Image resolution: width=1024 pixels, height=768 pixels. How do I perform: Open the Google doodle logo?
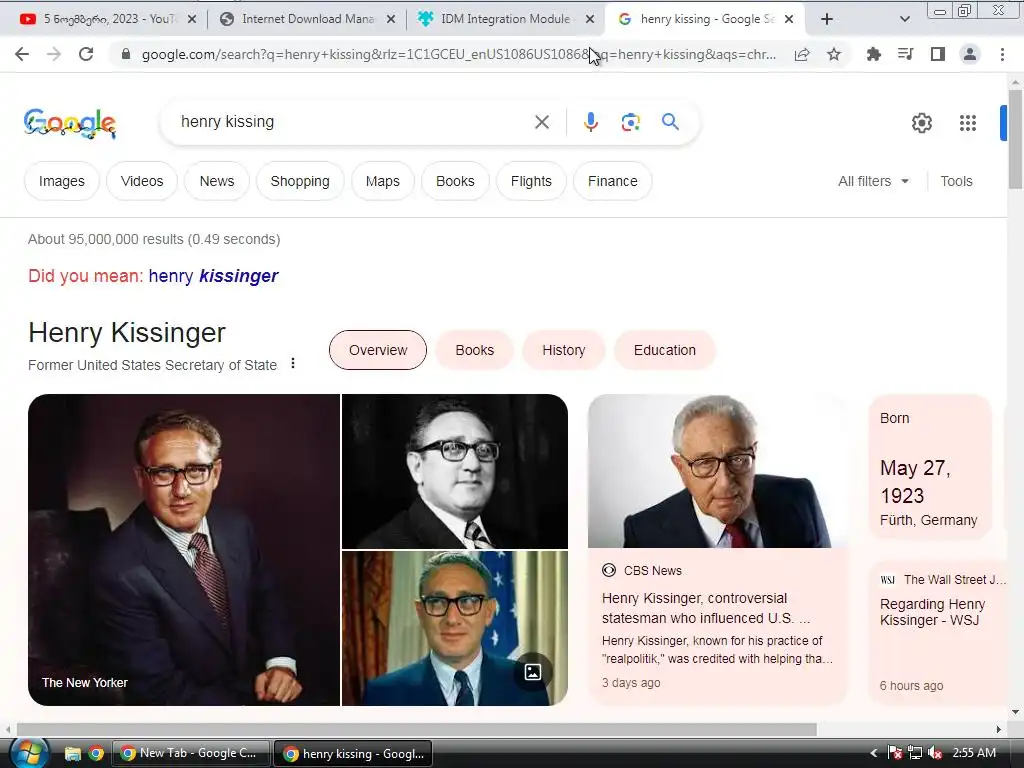click(70, 123)
